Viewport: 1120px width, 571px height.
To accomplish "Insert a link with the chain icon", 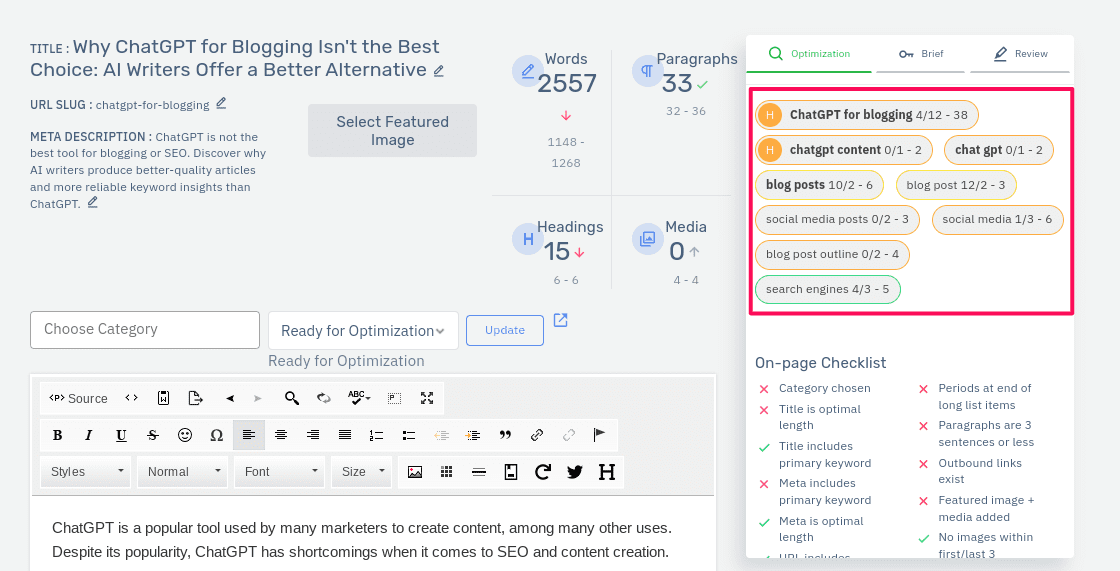I will pyautogui.click(x=537, y=435).
